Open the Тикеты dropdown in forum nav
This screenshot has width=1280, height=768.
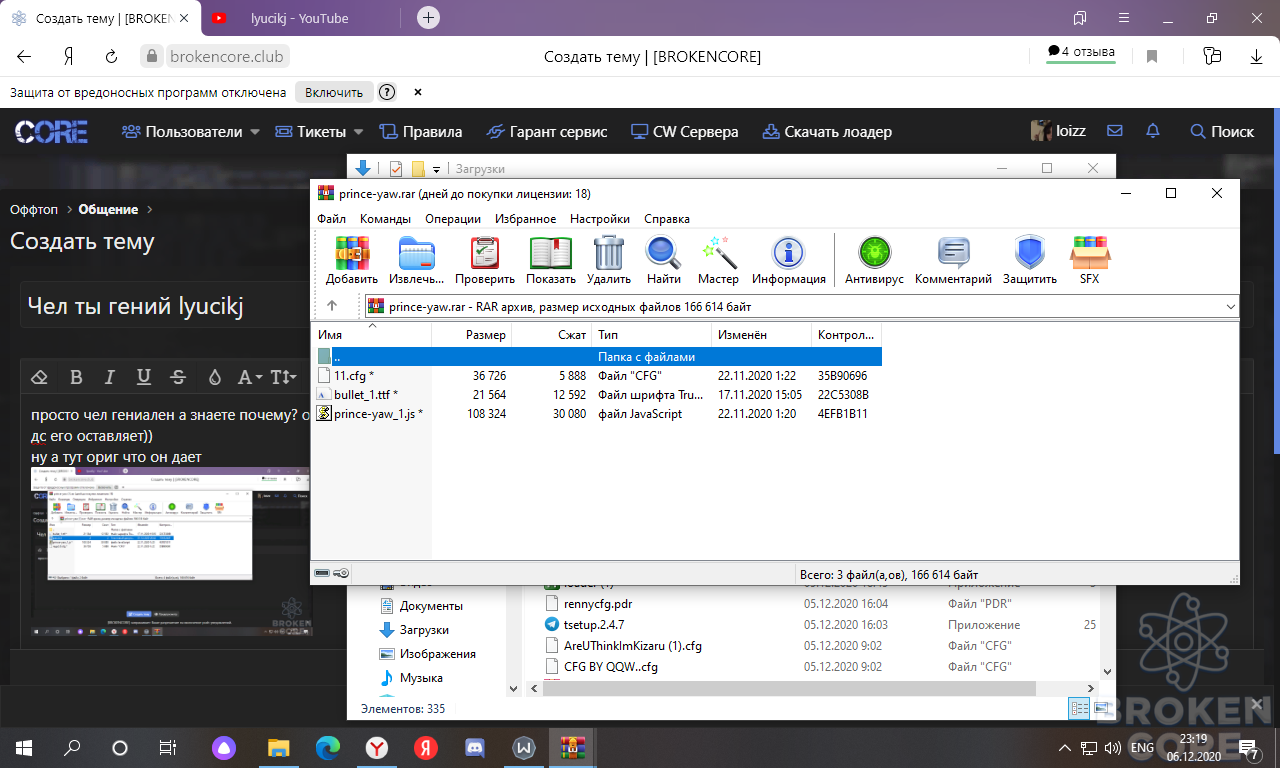click(319, 132)
